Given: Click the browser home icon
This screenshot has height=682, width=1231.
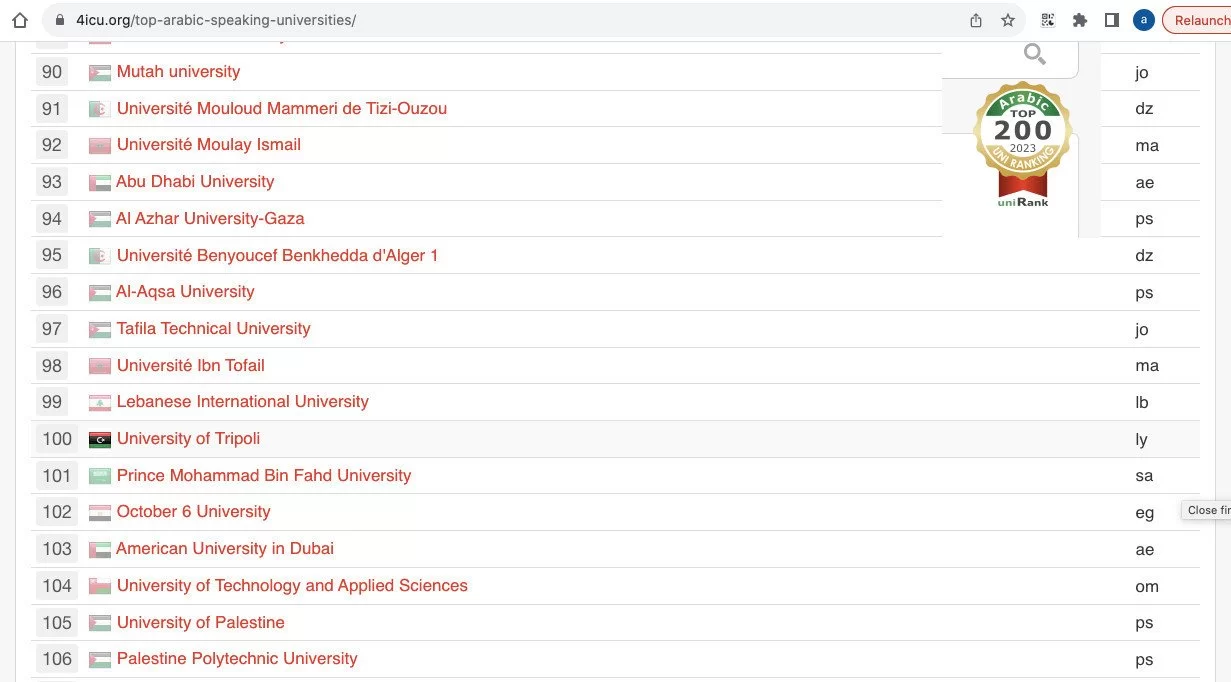Looking at the screenshot, I should pyautogui.click(x=19, y=20).
